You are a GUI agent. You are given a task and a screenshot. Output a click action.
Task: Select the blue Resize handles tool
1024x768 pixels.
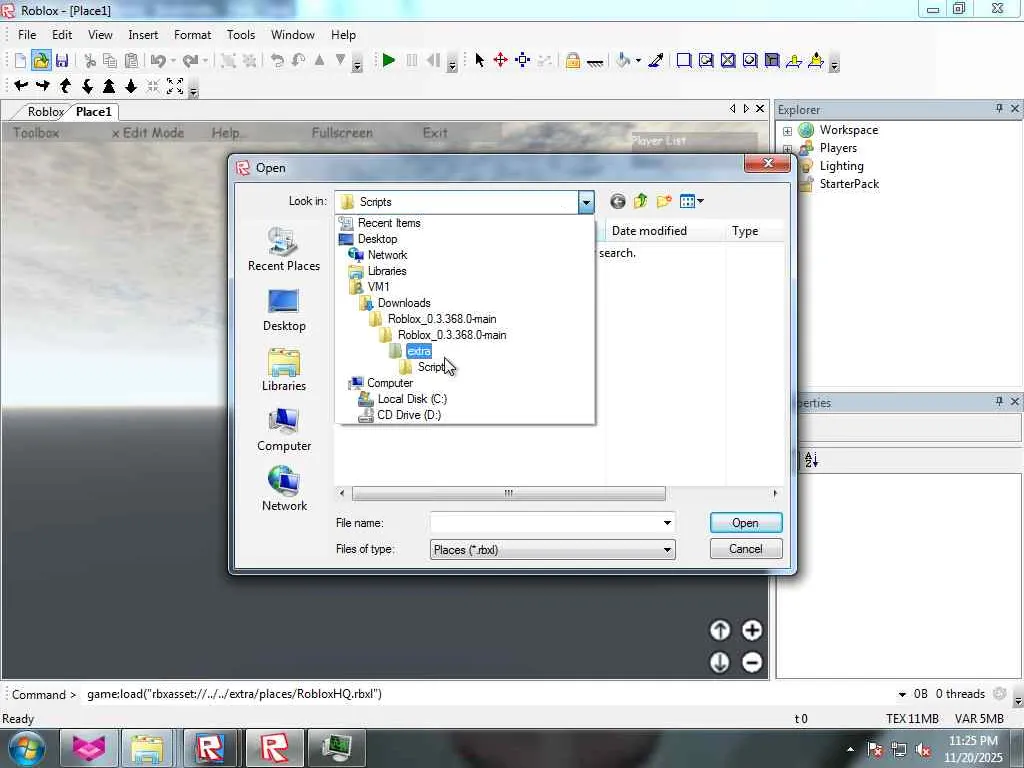522,61
